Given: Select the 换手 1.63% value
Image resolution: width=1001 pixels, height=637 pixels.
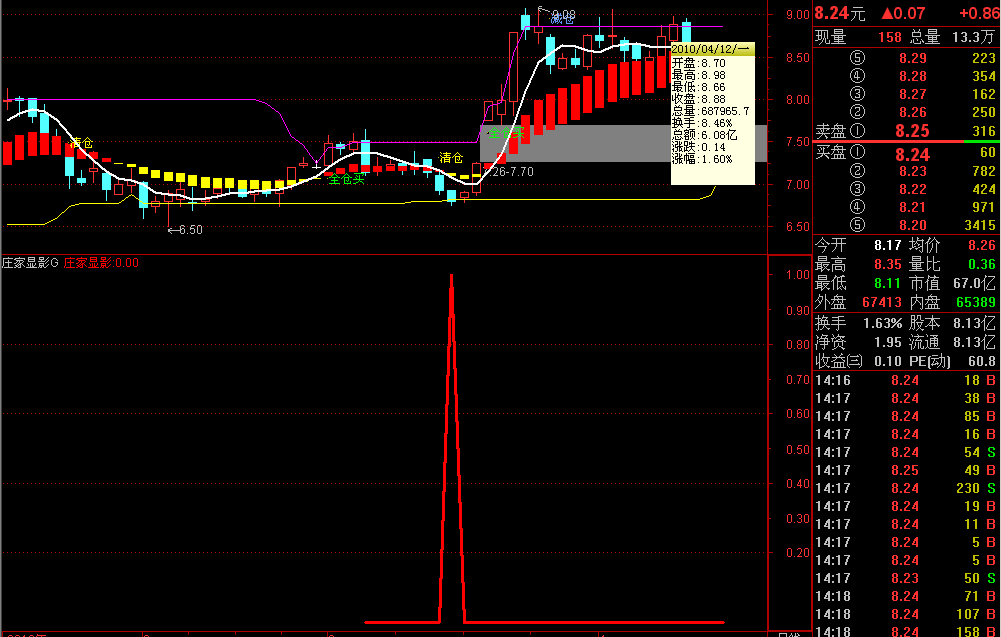Looking at the screenshot, I should pyautogui.click(x=882, y=323).
